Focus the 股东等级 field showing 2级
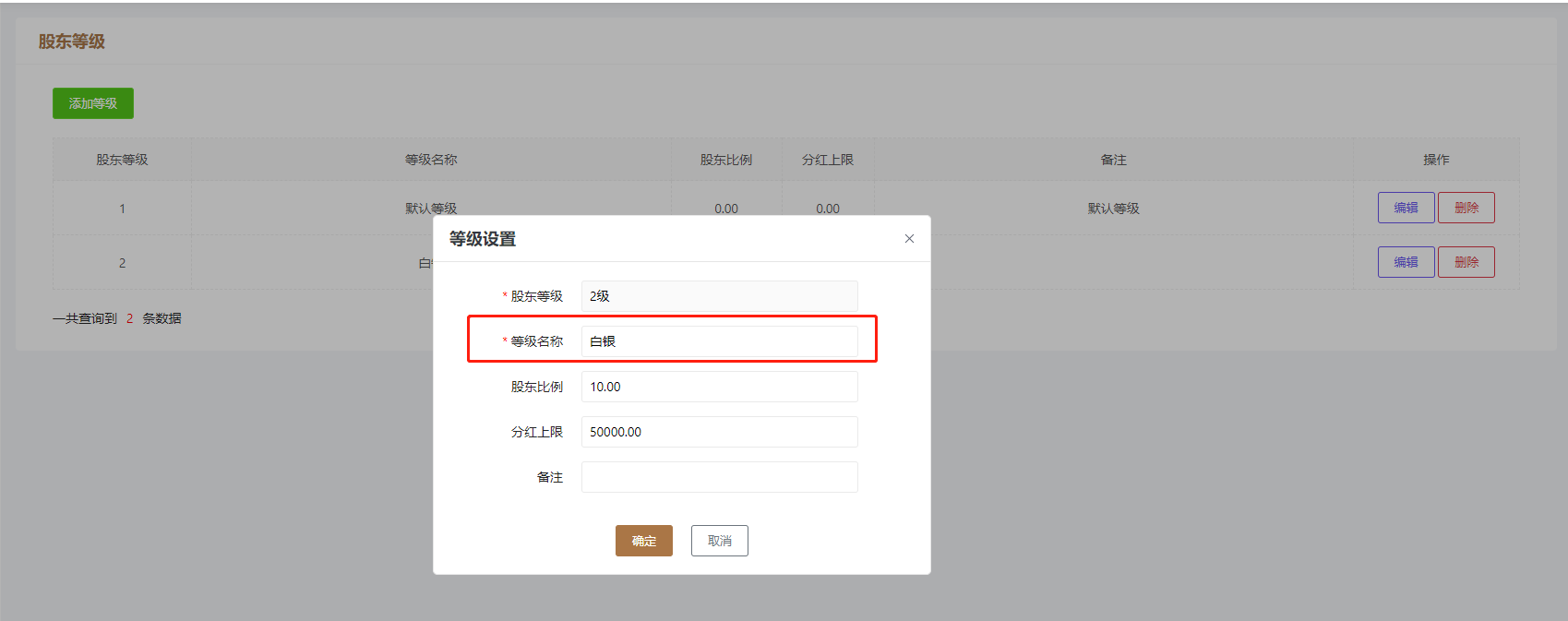1568x621 pixels. point(720,296)
